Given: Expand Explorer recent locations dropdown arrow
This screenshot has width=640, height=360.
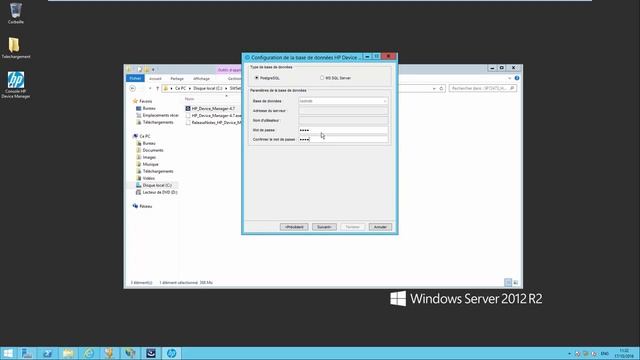Looking at the screenshot, I should [150, 88].
